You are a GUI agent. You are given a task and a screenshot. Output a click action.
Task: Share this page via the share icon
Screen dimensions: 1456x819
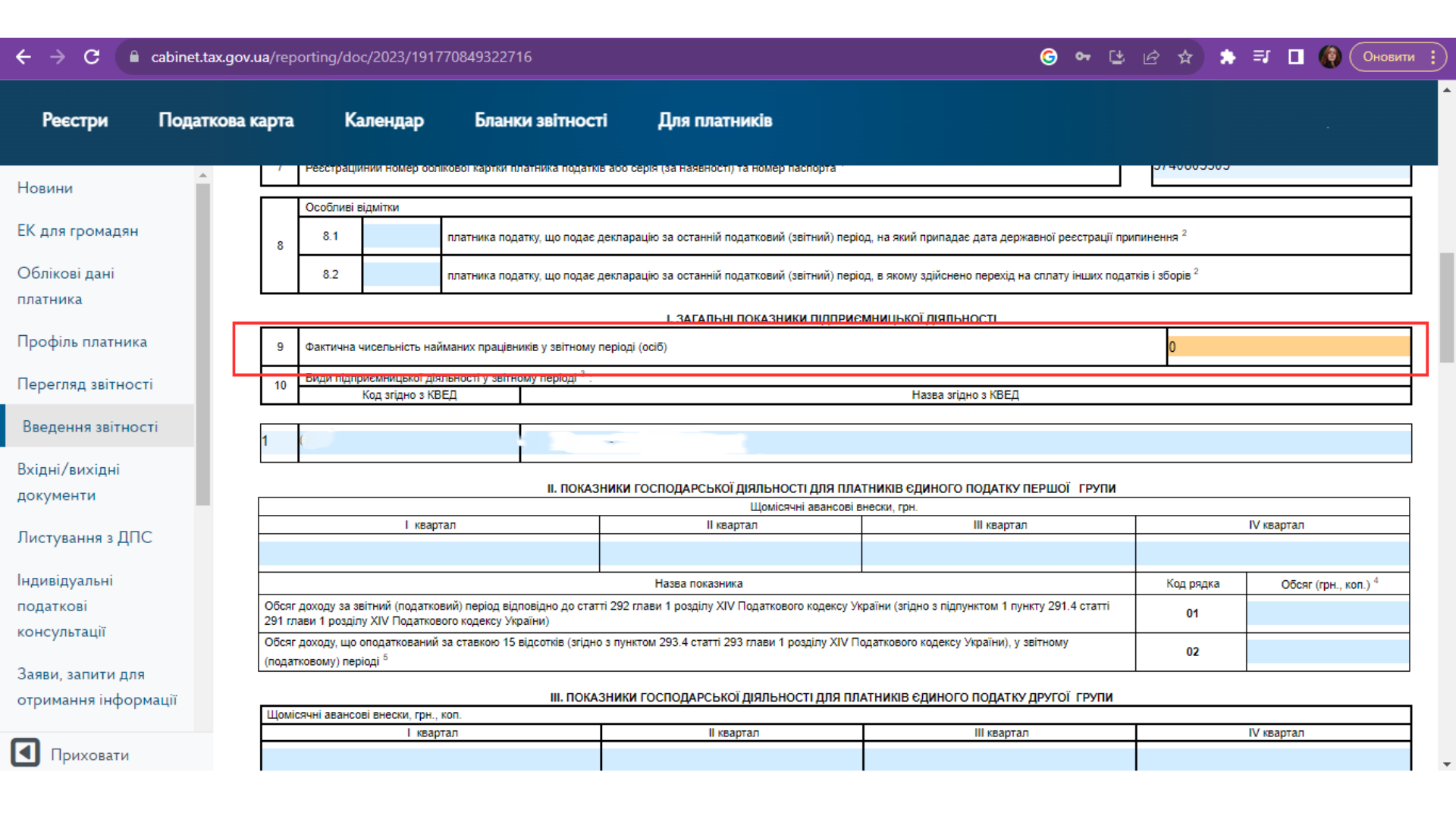pyautogui.click(x=1151, y=57)
